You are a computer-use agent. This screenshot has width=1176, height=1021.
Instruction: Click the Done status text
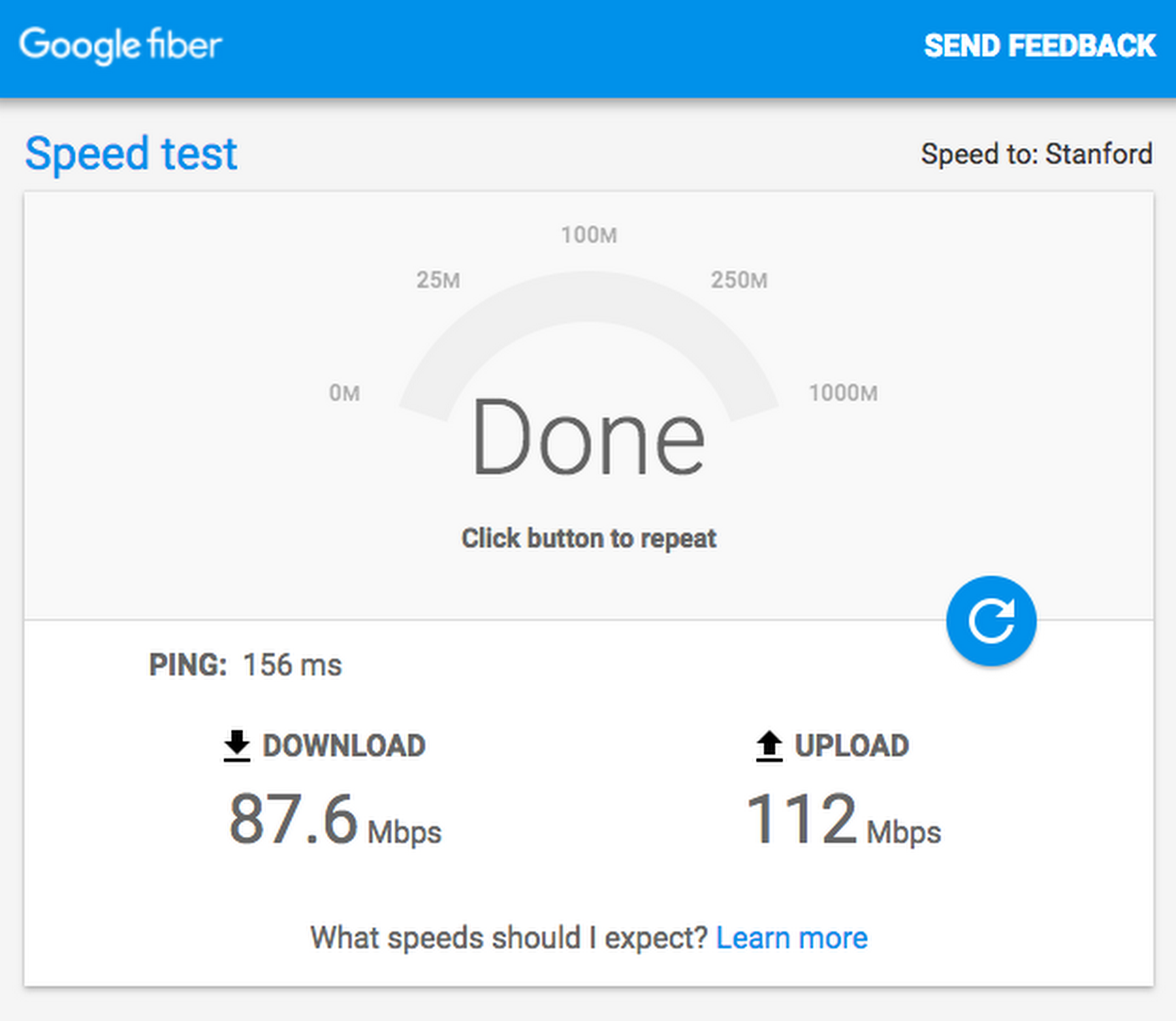pyautogui.click(x=589, y=438)
